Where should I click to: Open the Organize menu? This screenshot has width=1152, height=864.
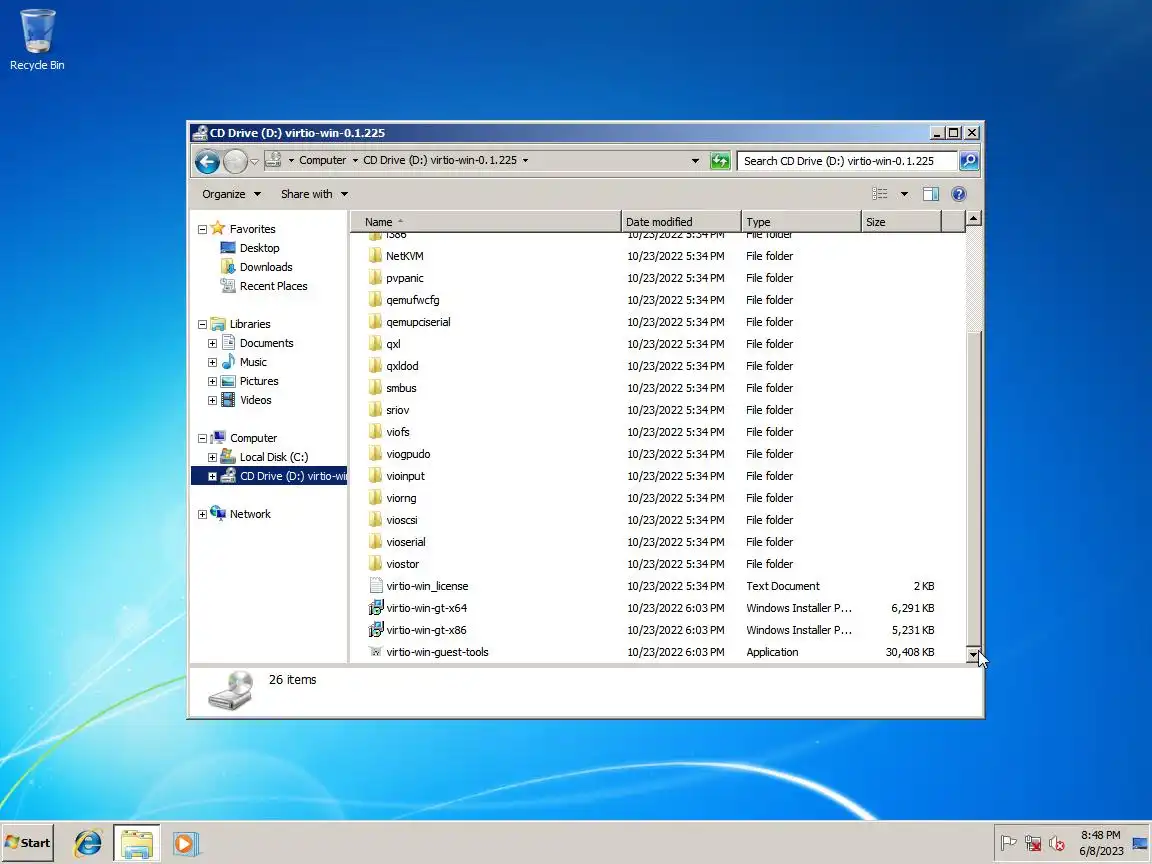pos(231,194)
